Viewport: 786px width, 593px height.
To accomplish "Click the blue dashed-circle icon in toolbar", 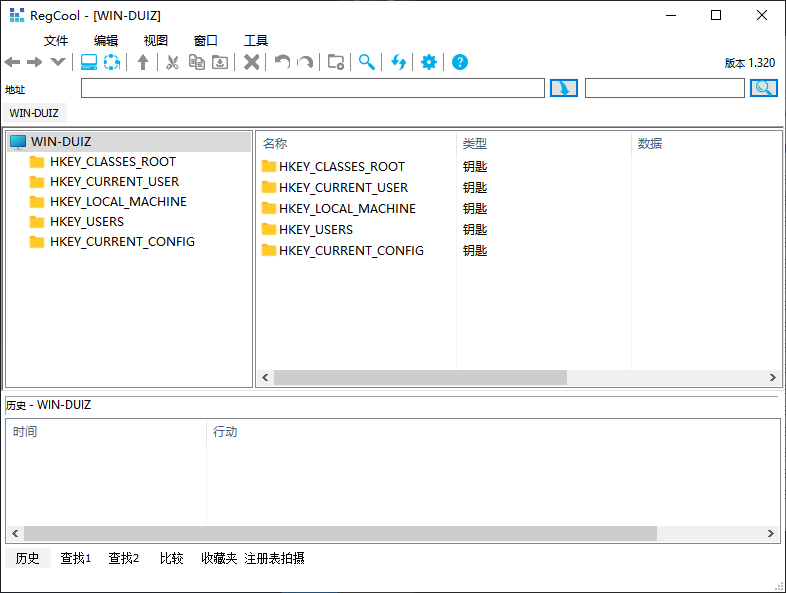I will click(111, 62).
